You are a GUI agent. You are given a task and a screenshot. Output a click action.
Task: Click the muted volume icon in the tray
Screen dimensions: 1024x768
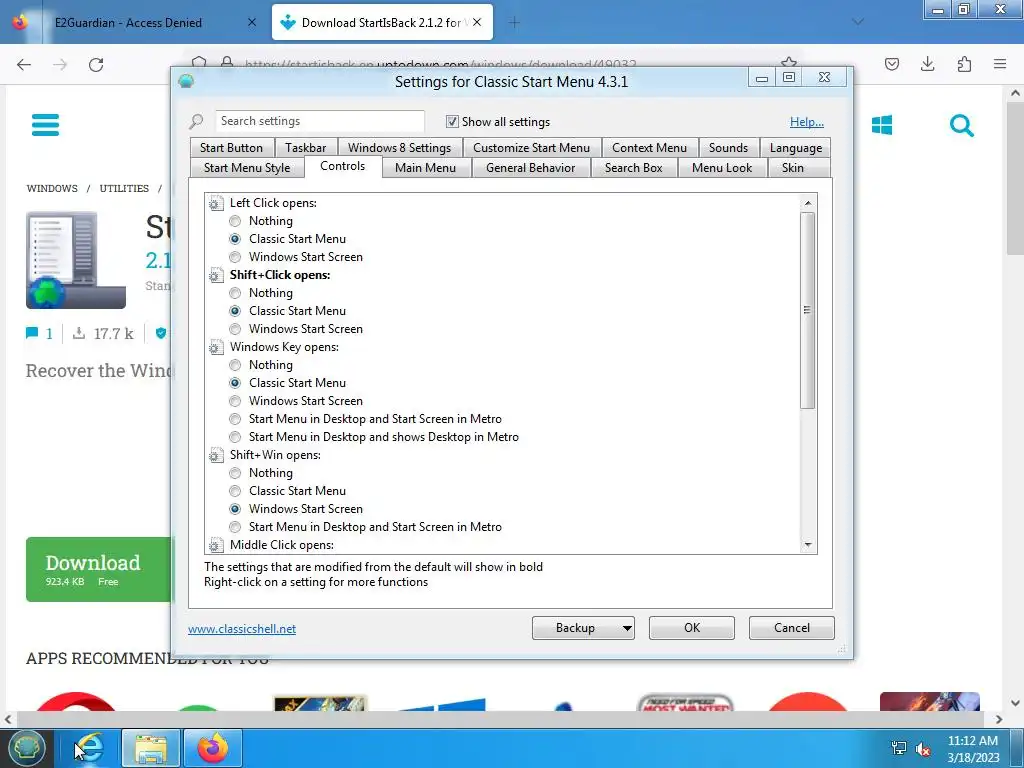pyautogui.click(x=923, y=748)
